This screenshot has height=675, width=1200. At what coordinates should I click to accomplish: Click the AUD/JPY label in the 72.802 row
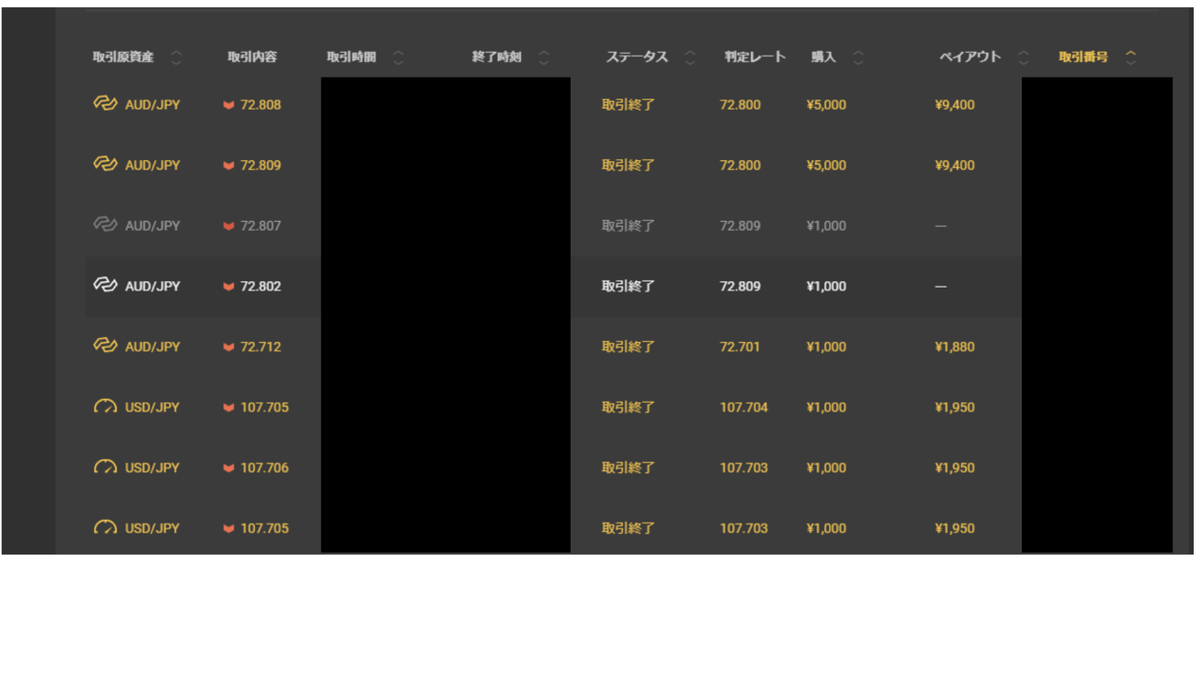[153, 286]
